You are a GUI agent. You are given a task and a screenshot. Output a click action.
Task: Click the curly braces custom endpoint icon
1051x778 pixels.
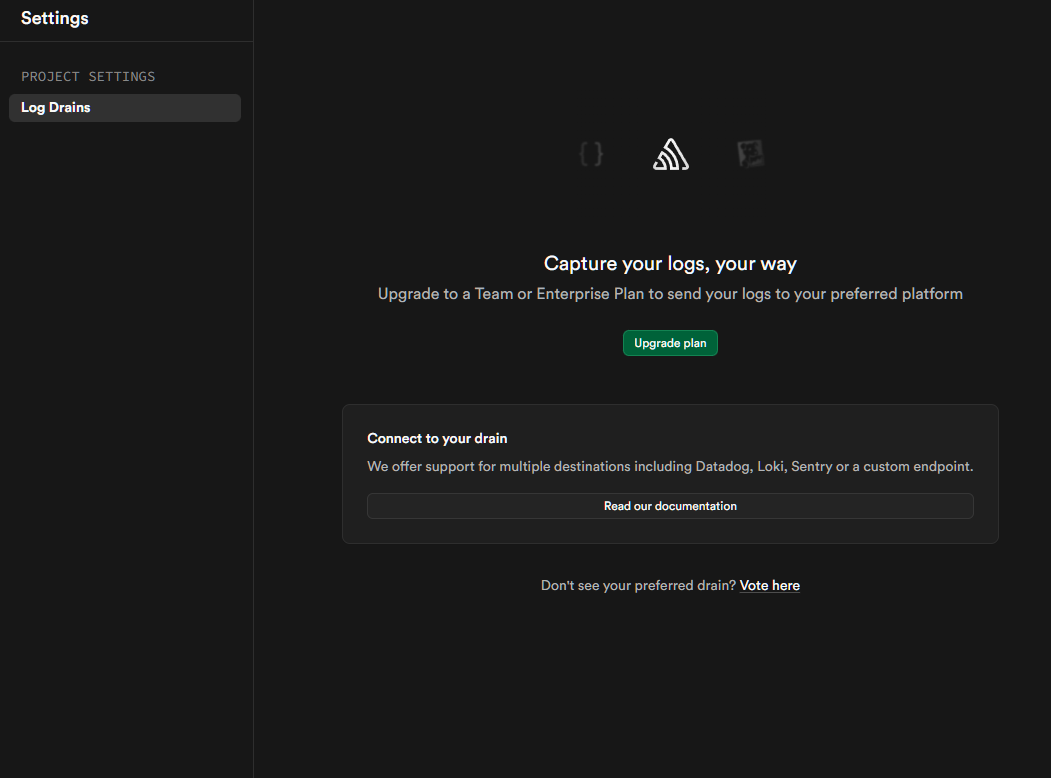tap(591, 154)
